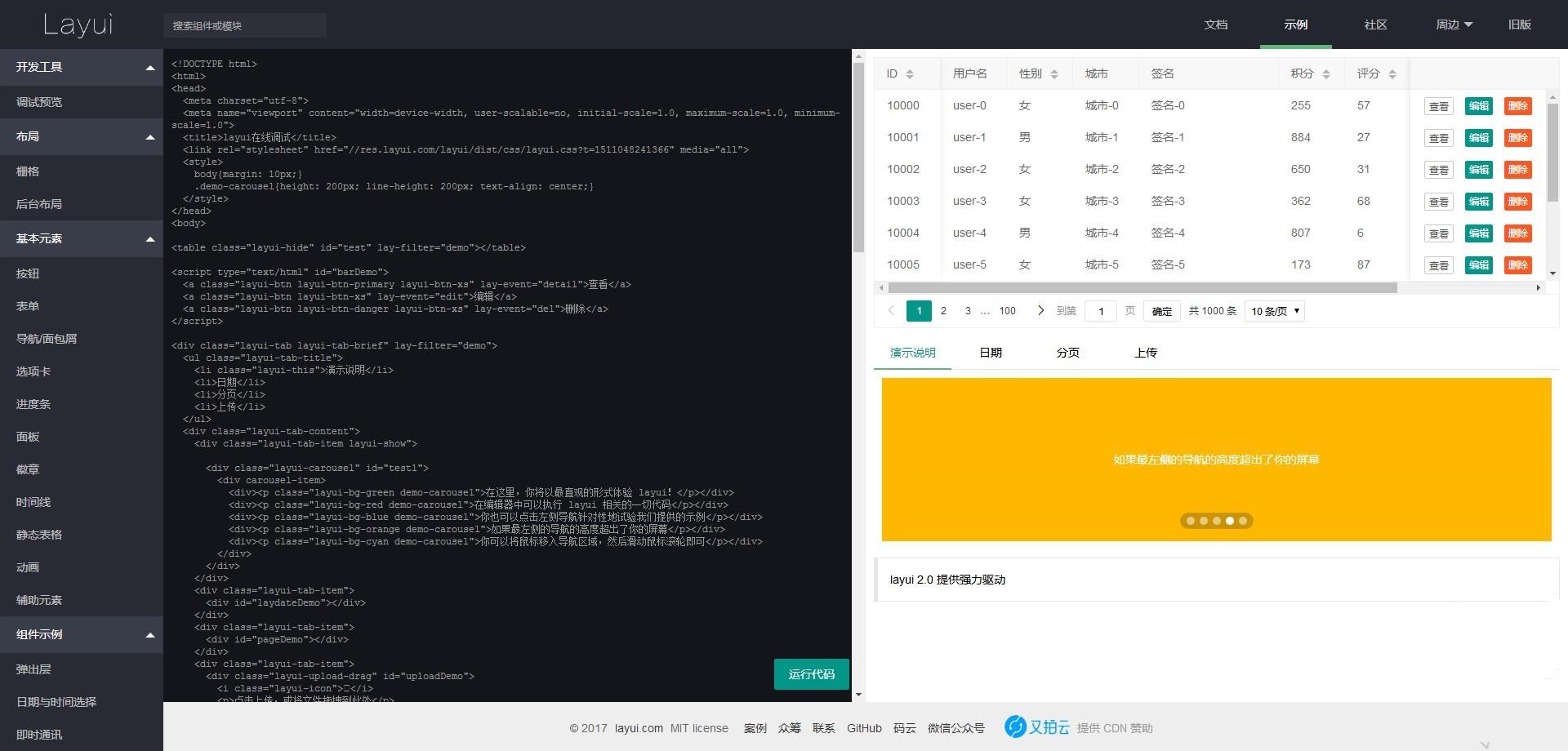This screenshot has width=1568, height=751.
Task: Switch carousel to the third indicator dot
Action: [x=1217, y=521]
